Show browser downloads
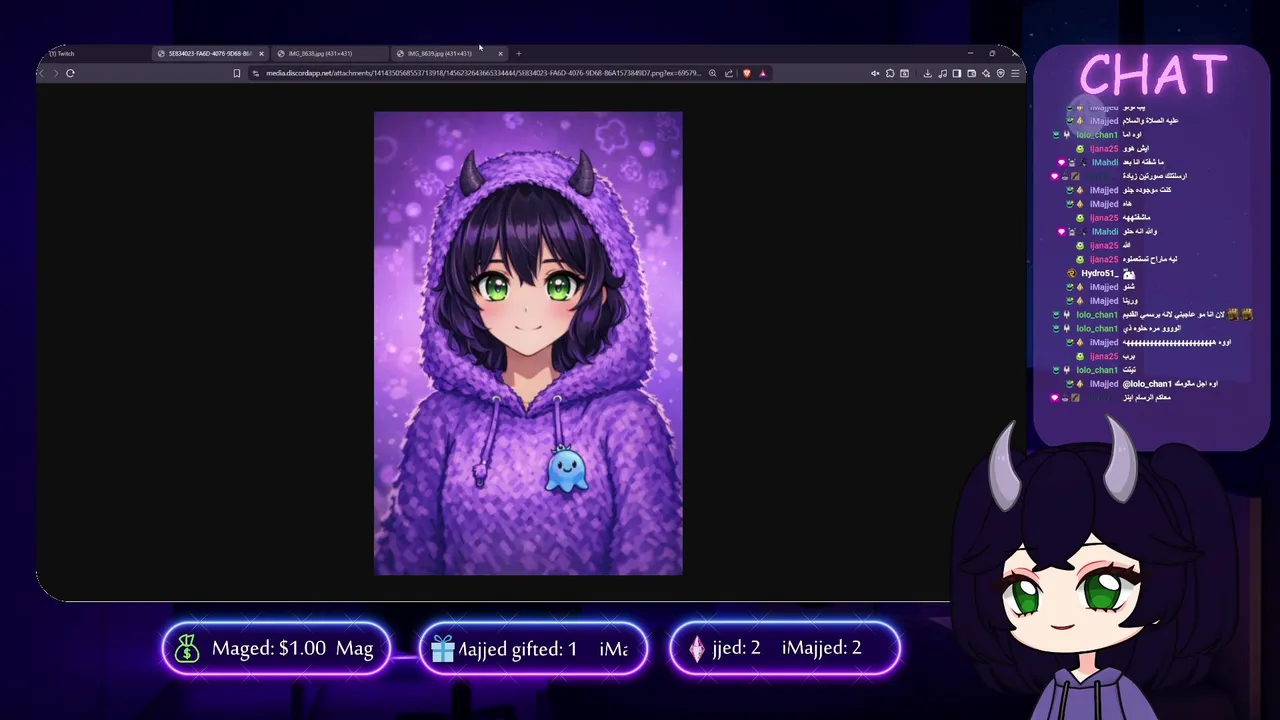The image size is (1280, 720). click(928, 73)
